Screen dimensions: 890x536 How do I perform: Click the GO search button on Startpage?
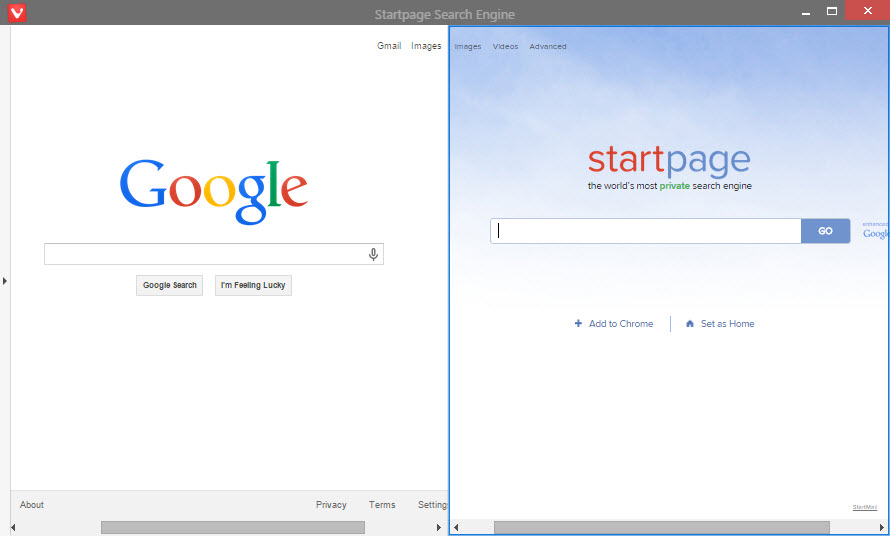(x=825, y=231)
